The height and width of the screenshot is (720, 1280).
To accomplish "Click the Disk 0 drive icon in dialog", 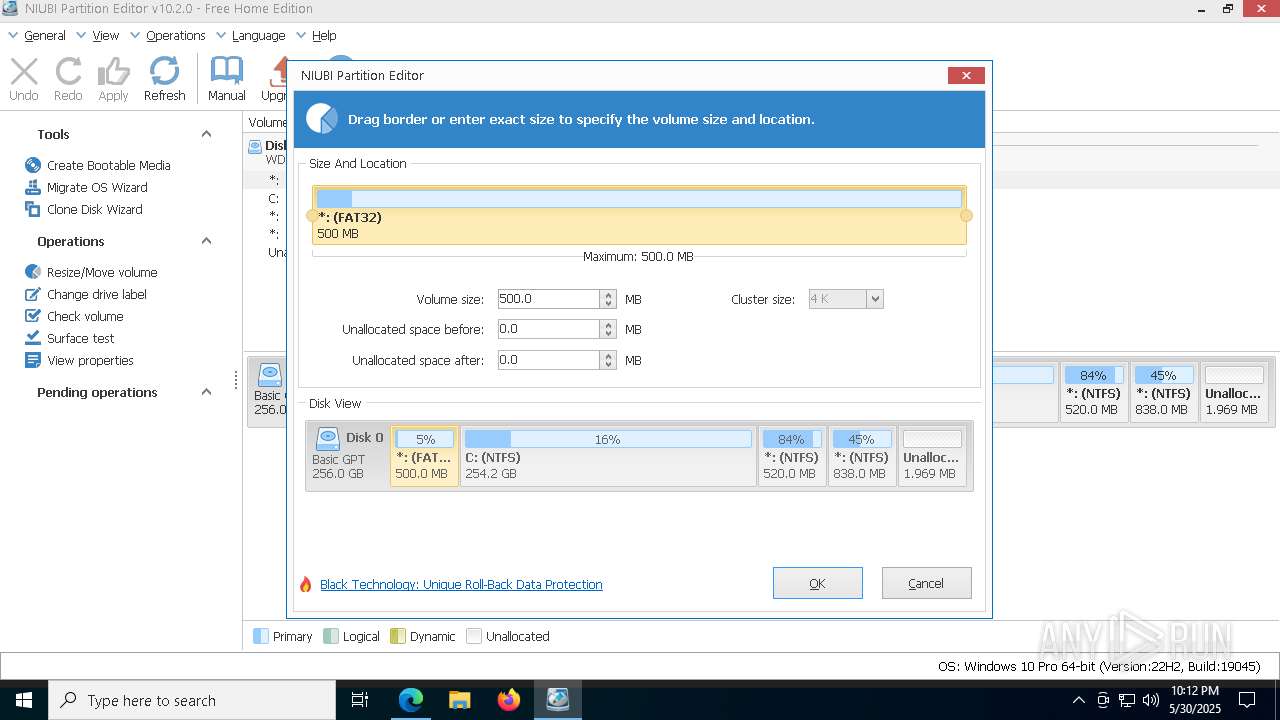I will [x=327, y=438].
